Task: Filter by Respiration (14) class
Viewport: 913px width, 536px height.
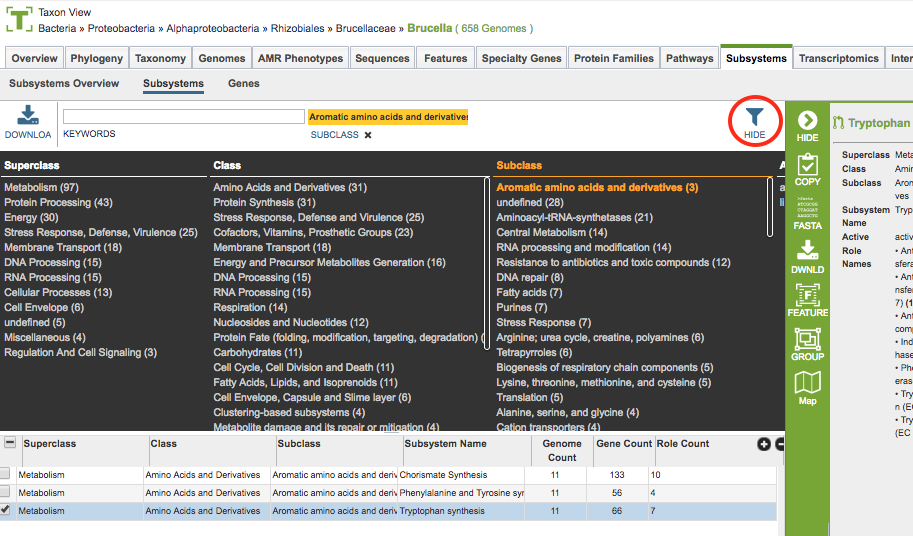Action: point(250,307)
